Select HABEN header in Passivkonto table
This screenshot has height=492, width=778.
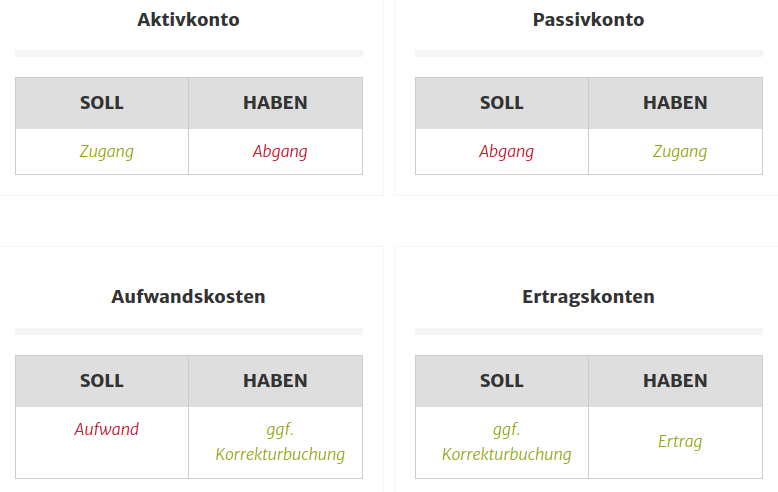[x=675, y=103]
